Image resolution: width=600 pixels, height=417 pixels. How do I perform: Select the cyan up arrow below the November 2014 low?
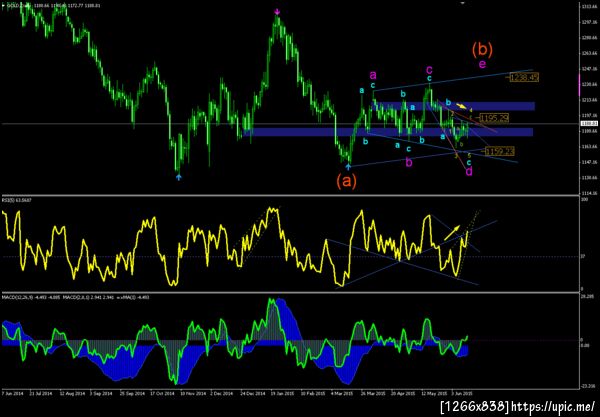178,177
